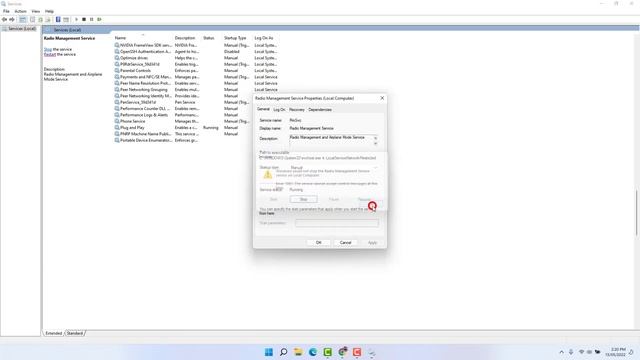Open the green C app on taskbar
The height and width of the screenshot is (360, 640).
(x=327, y=352)
